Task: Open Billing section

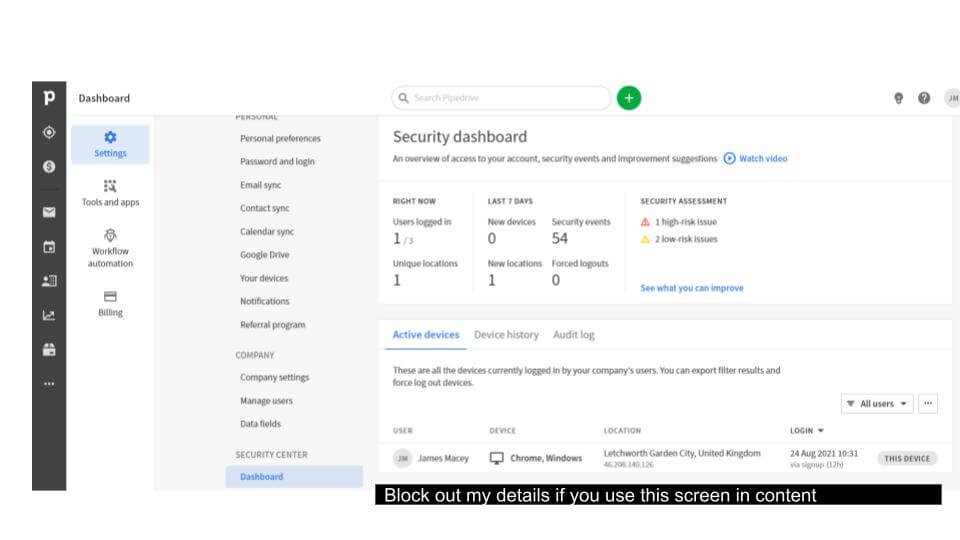Action: [x=110, y=304]
